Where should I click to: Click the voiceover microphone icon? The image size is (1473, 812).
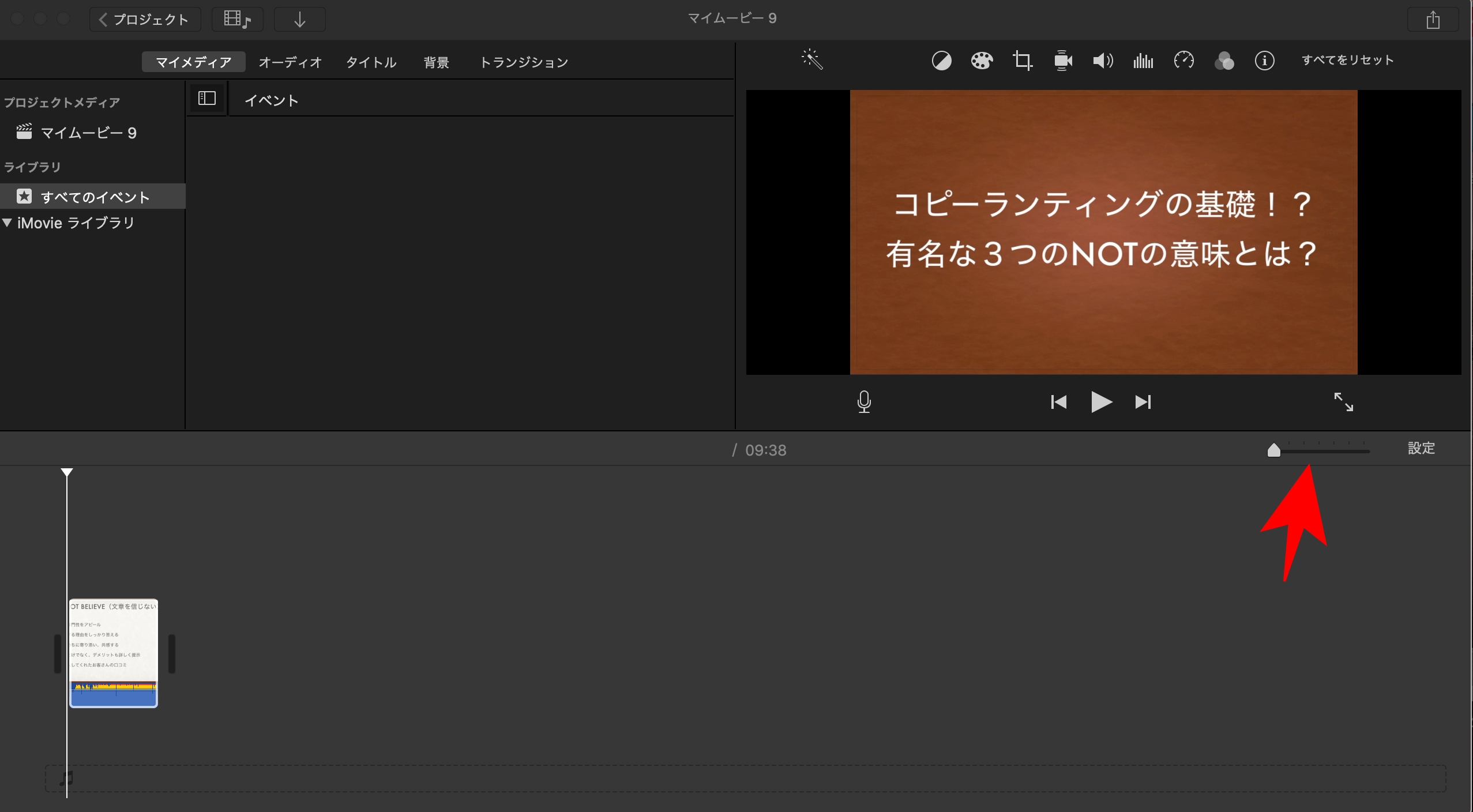click(863, 402)
